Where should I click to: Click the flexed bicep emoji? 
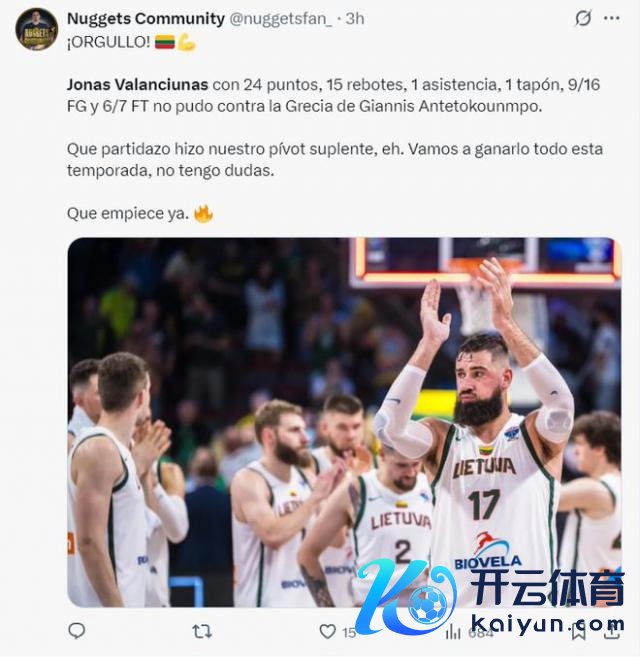(186, 42)
